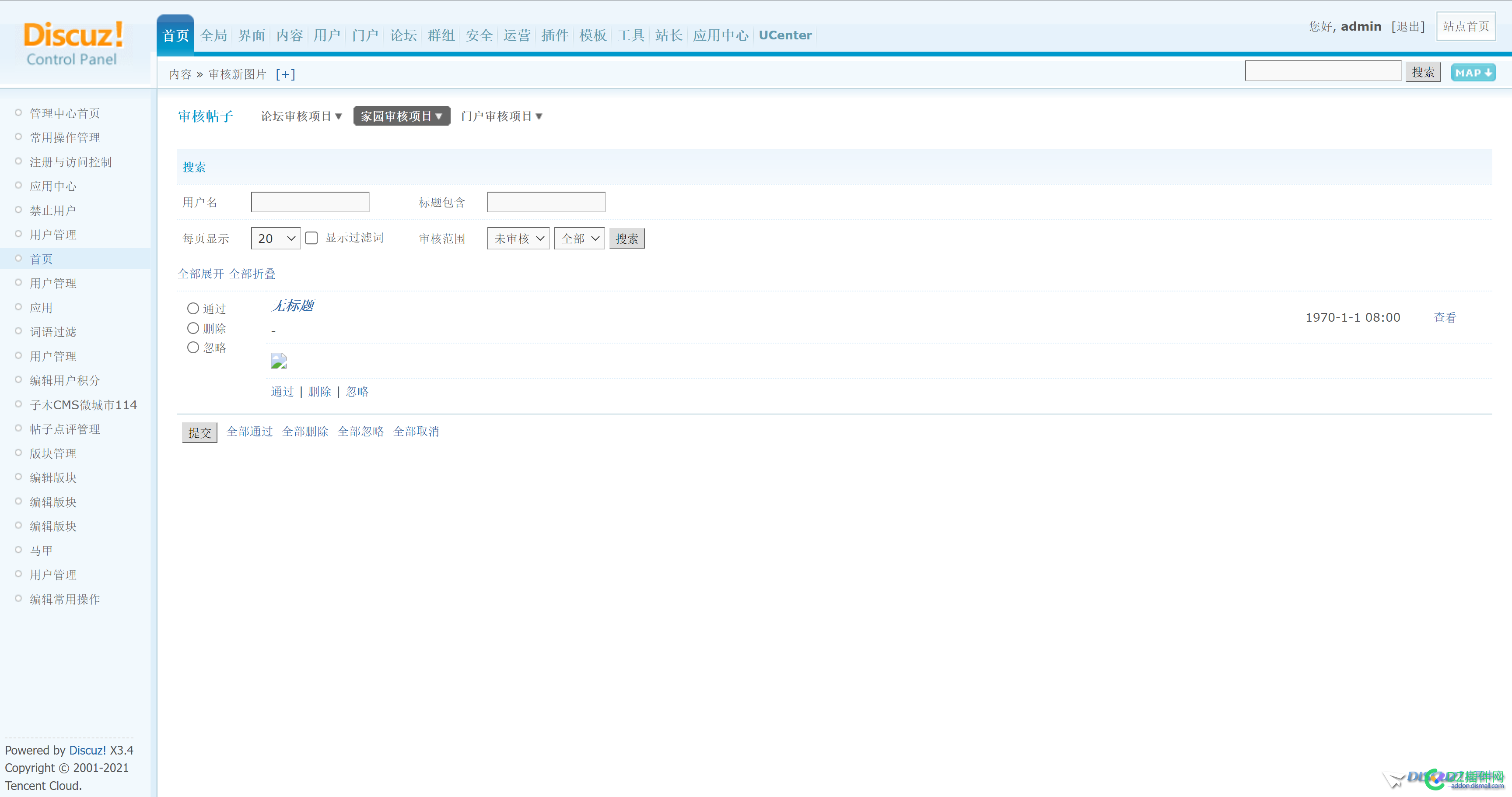Image resolution: width=1512 pixels, height=797 pixels.
Task: Open 编辑用户积分 in sidebar
Action: coord(65,381)
